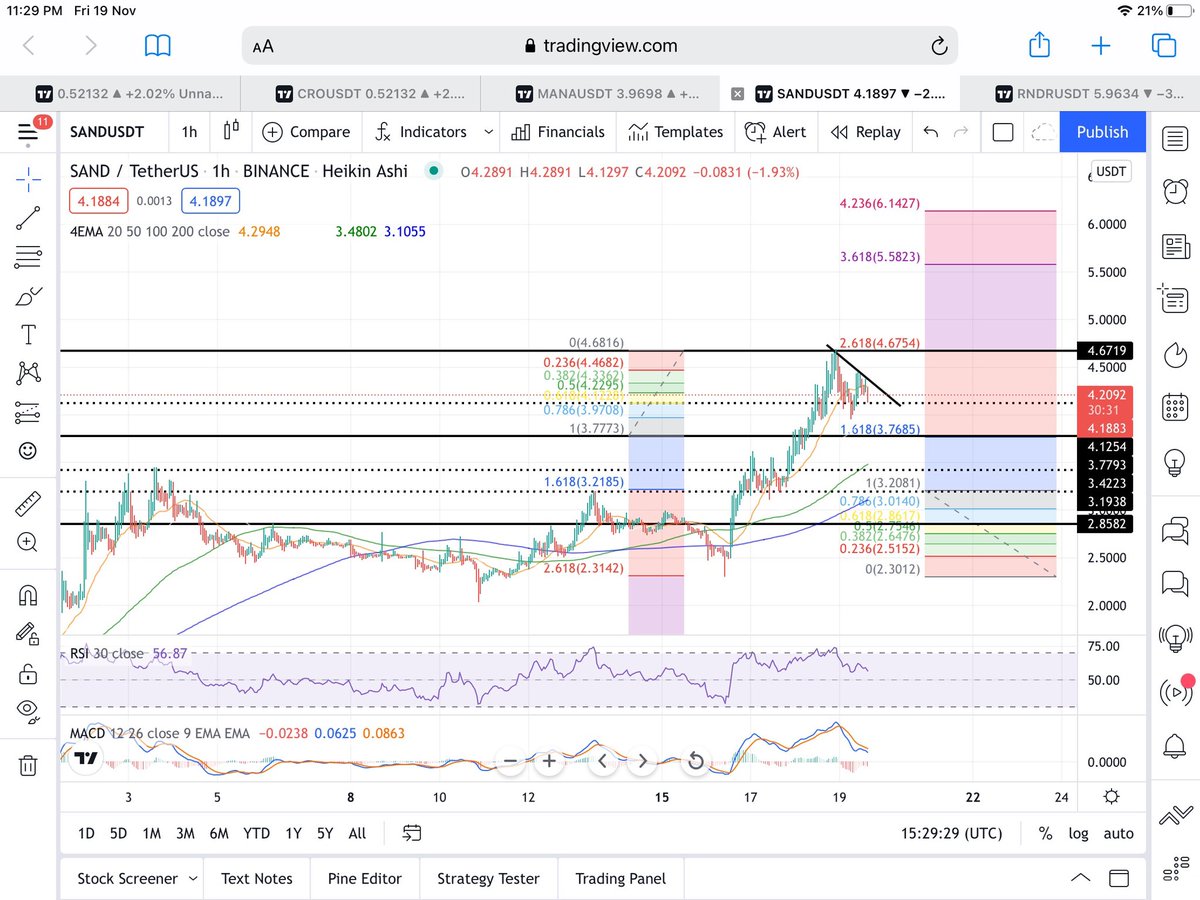Select the All date range
This screenshot has height=900, width=1200.
pos(357,833)
